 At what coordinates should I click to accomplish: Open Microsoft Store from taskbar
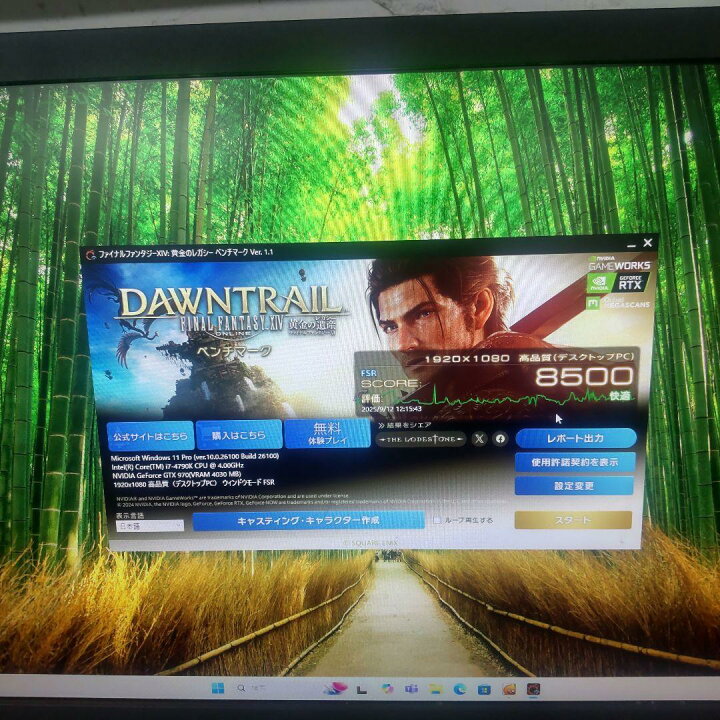[484, 689]
